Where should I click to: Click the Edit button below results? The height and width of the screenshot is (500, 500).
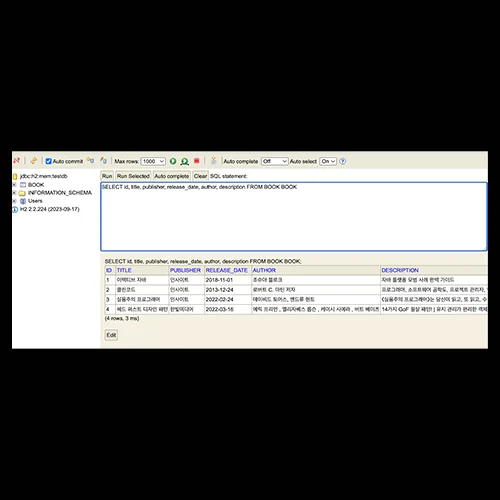tap(111, 335)
